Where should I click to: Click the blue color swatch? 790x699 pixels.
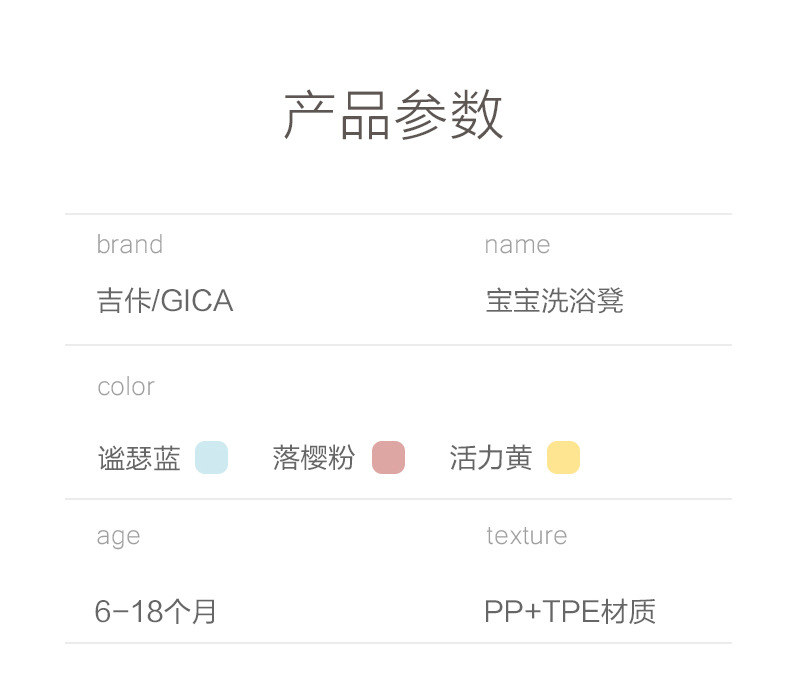tap(211, 458)
